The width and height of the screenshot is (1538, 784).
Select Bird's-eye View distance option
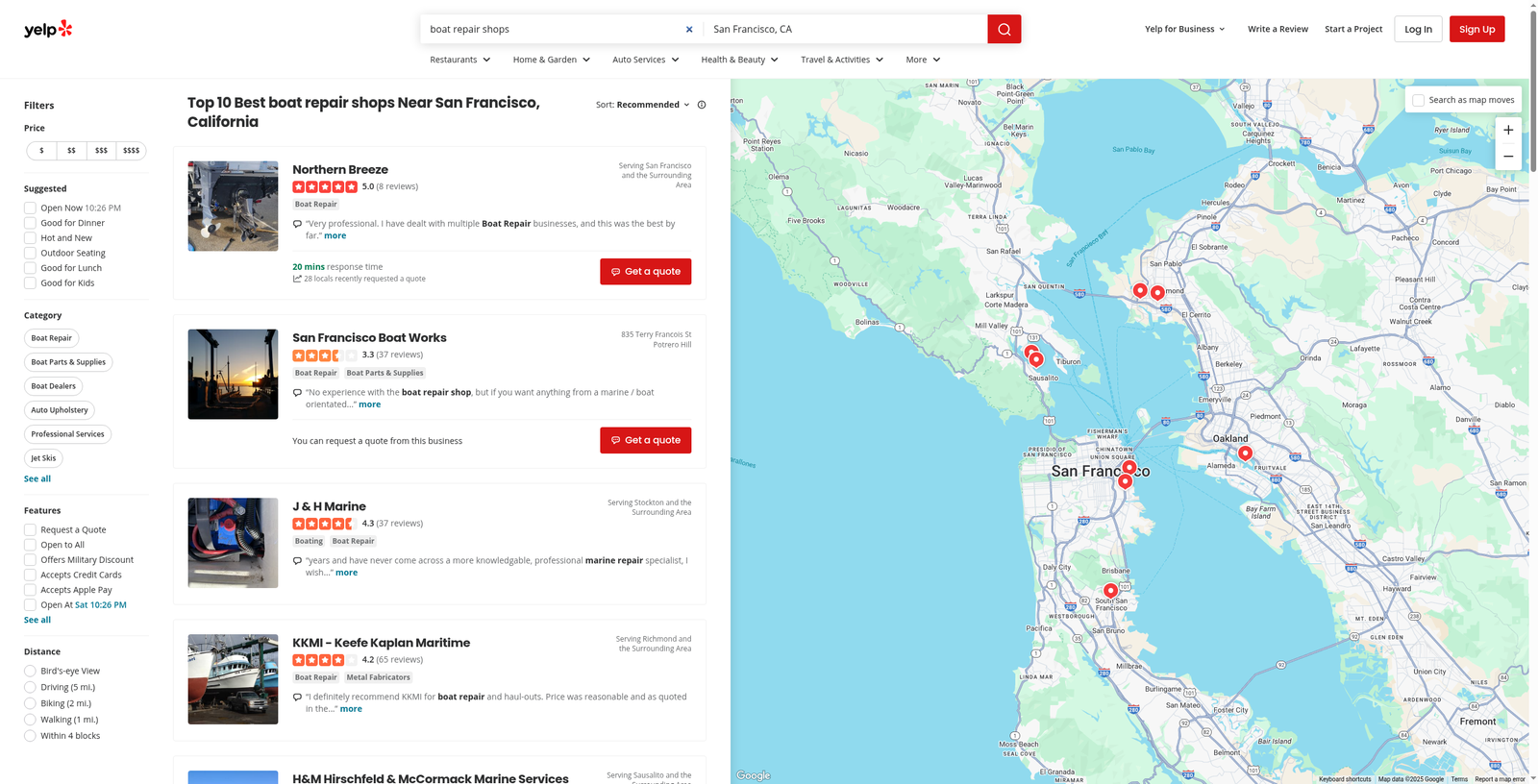click(x=30, y=672)
